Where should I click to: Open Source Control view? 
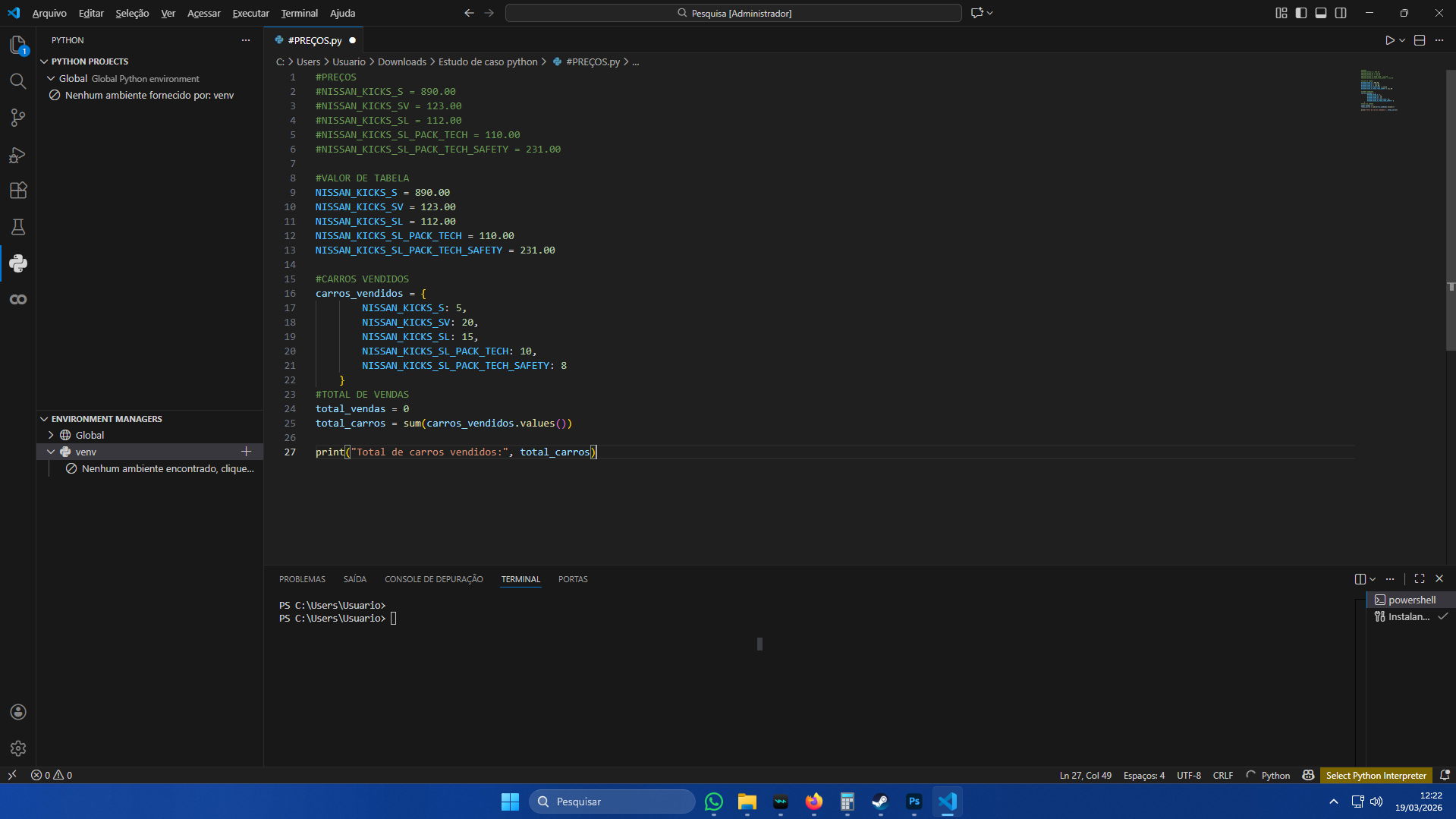[x=18, y=118]
